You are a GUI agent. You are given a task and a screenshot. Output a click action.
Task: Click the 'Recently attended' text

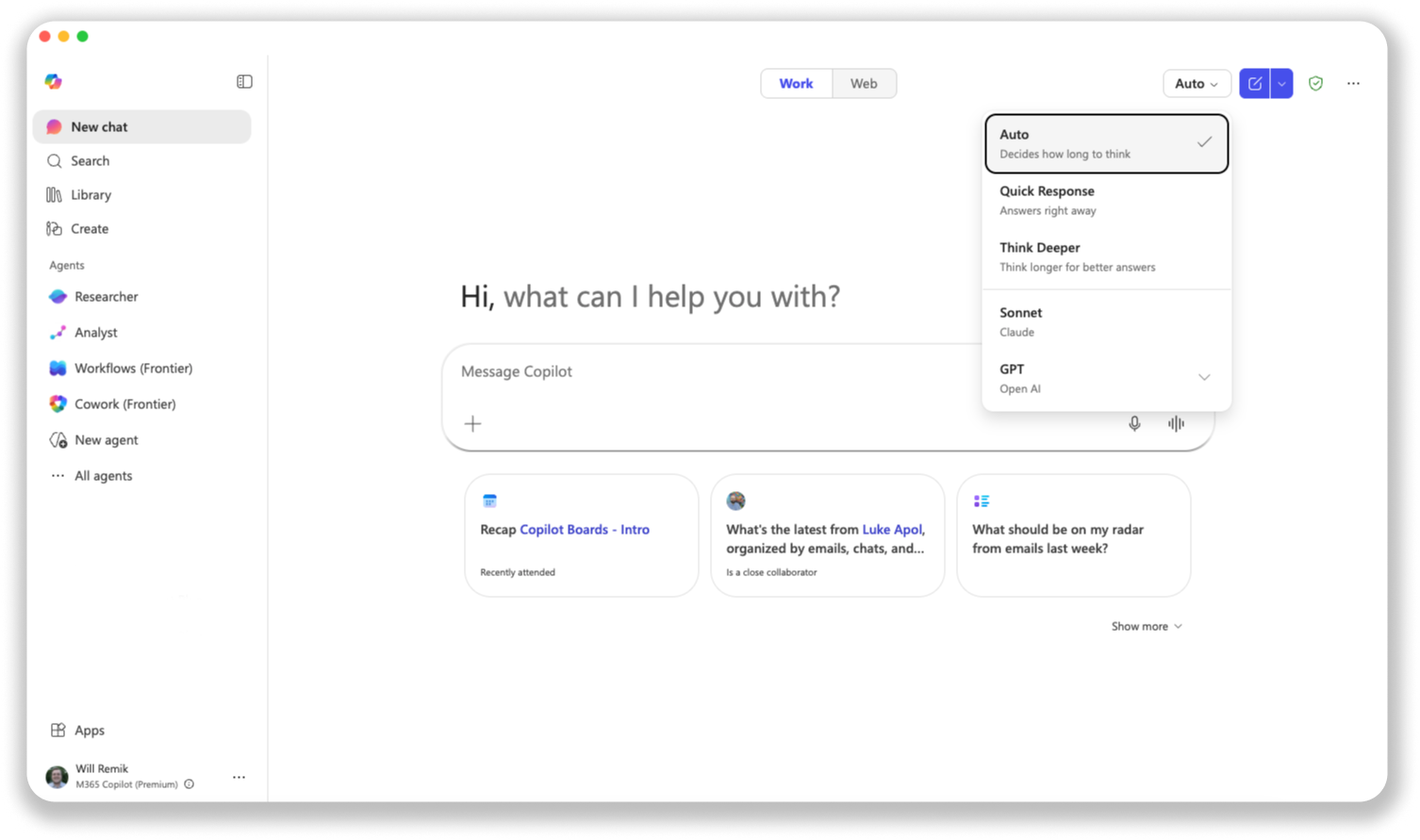pyautogui.click(x=518, y=572)
